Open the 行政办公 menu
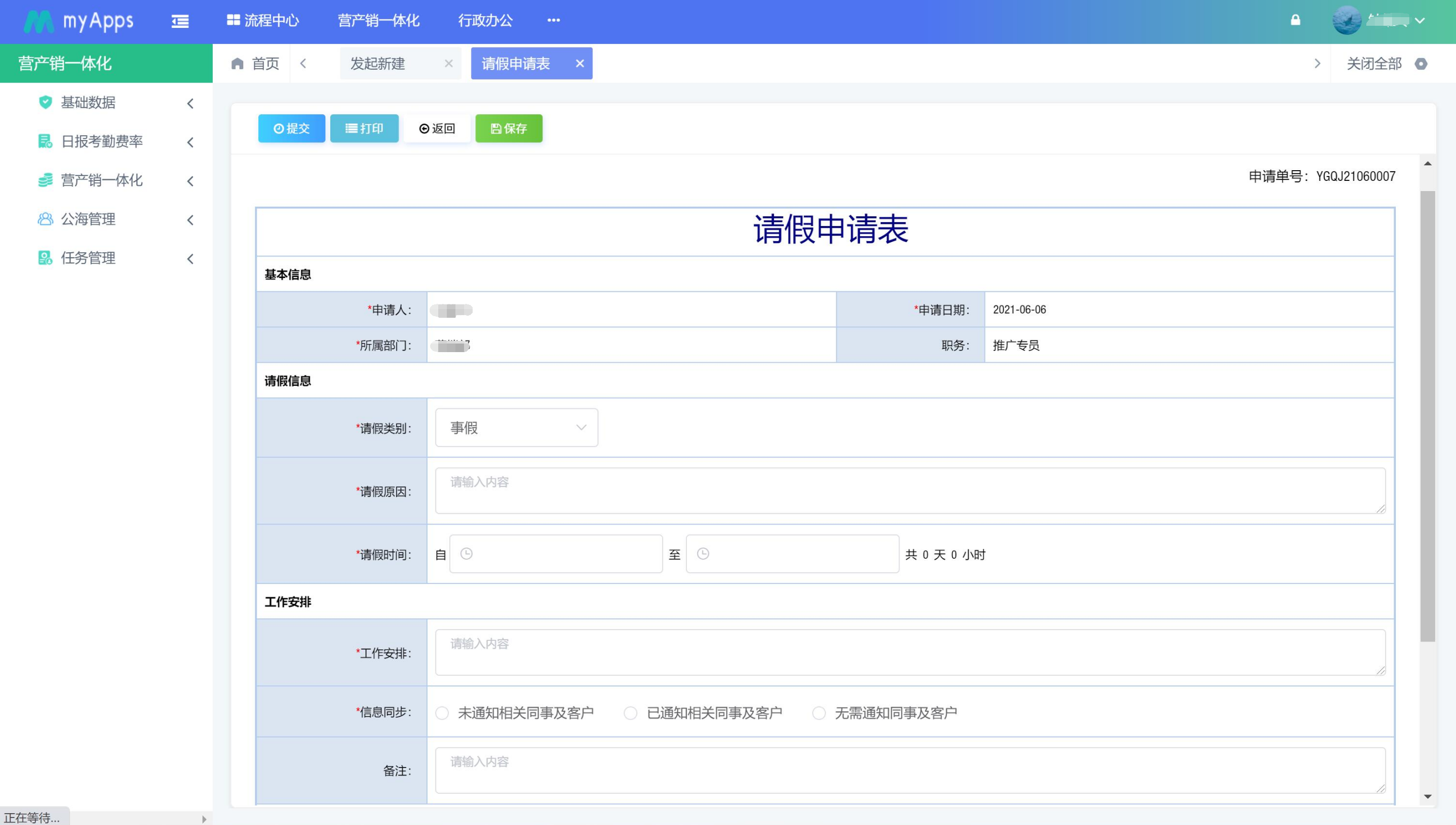The height and width of the screenshot is (825, 1456). (x=485, y=20)
